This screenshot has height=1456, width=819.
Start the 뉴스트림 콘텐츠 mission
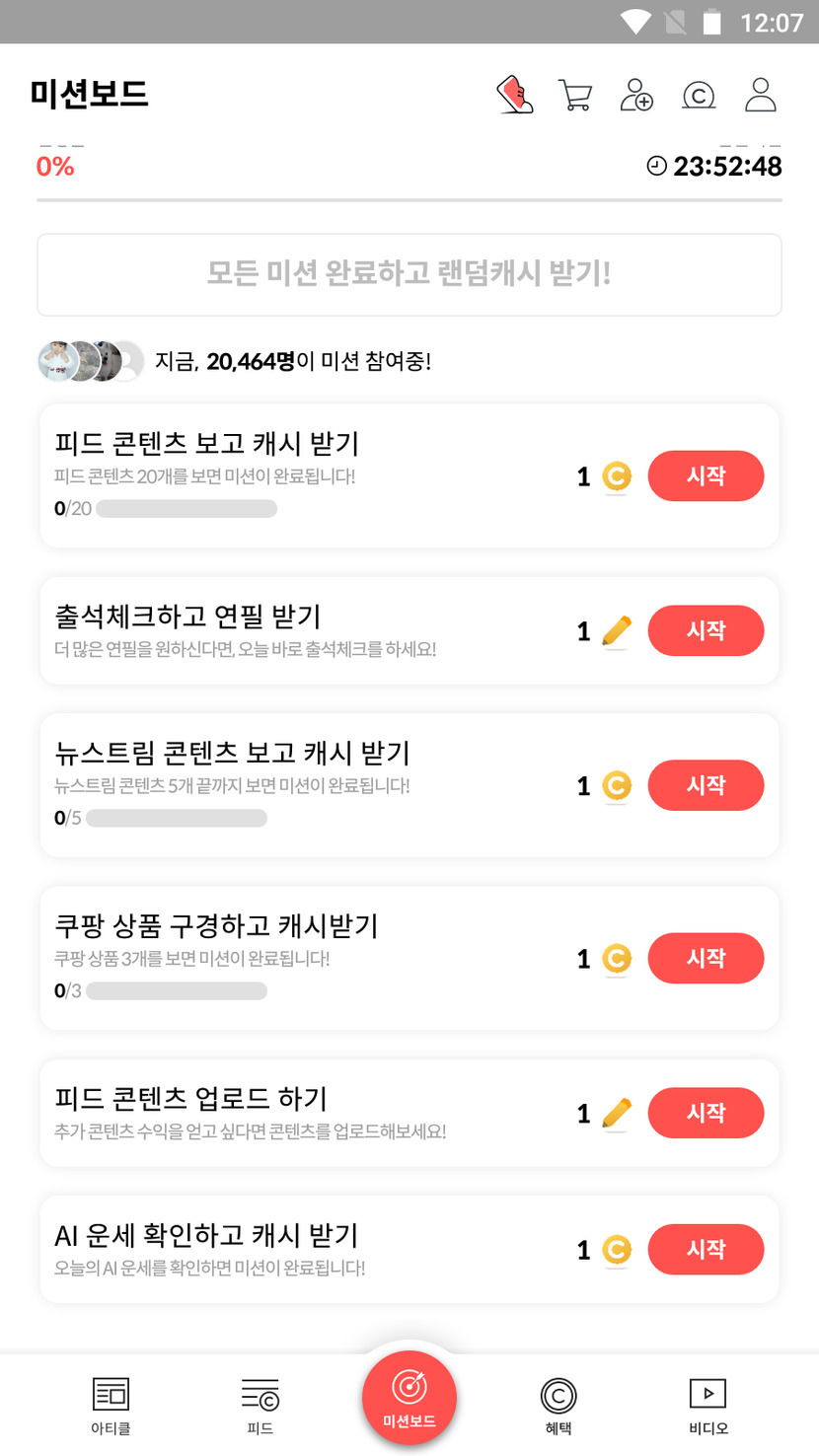point(706,785)
